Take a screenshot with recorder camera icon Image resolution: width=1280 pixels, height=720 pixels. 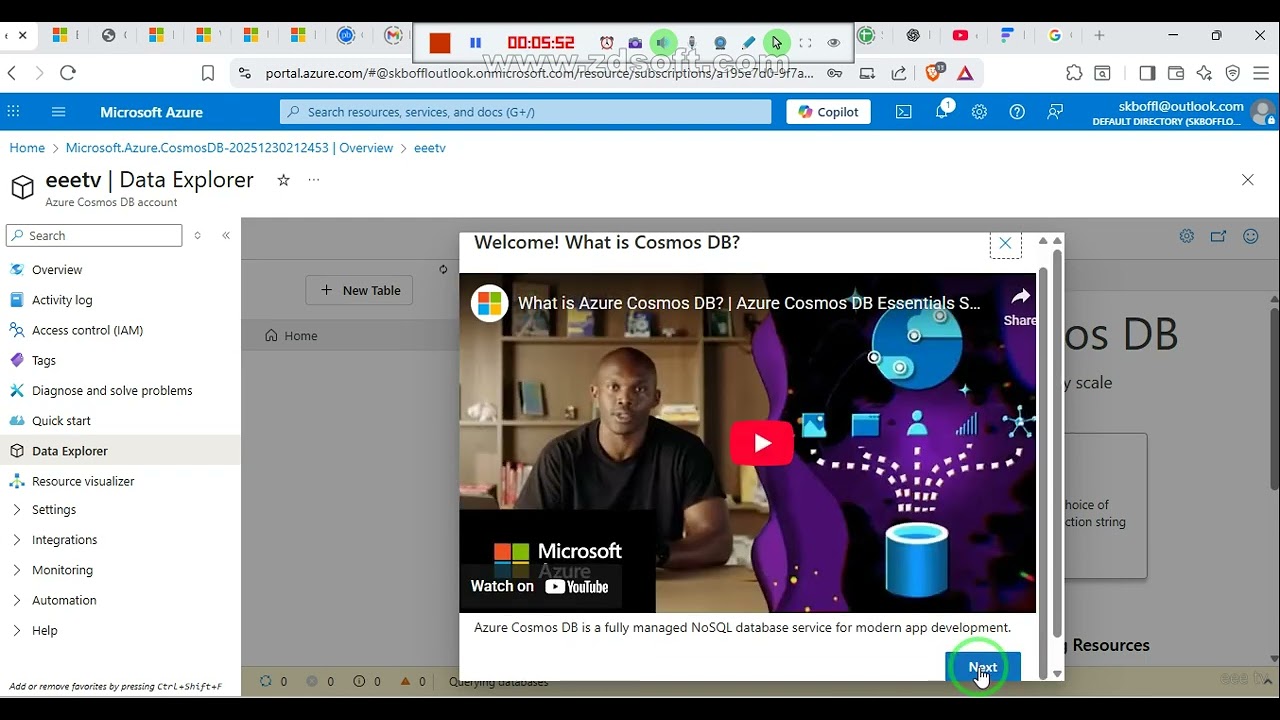pos(635,43)
